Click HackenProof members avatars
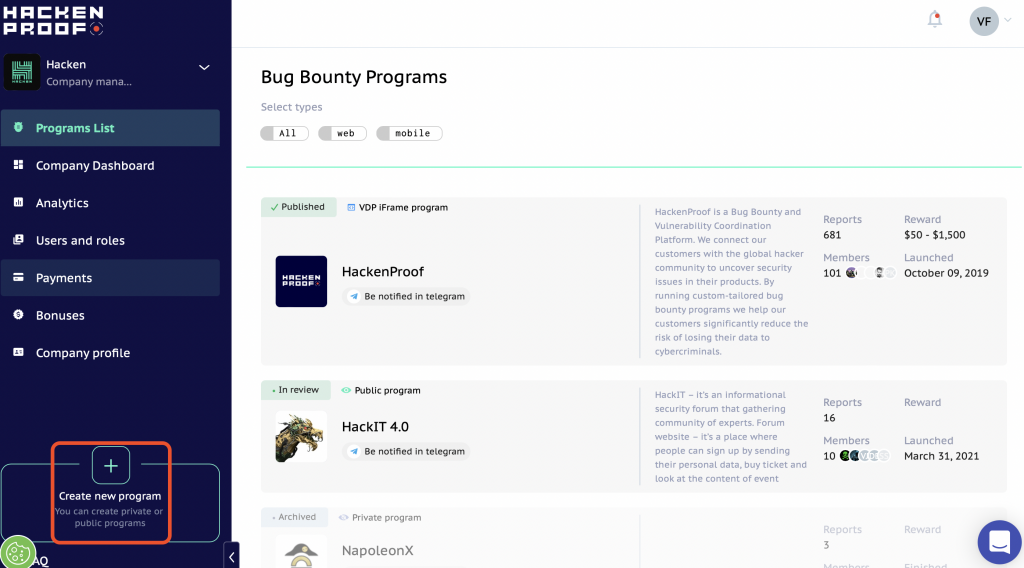The image size is (1024, 568). [x=871, y=273]
